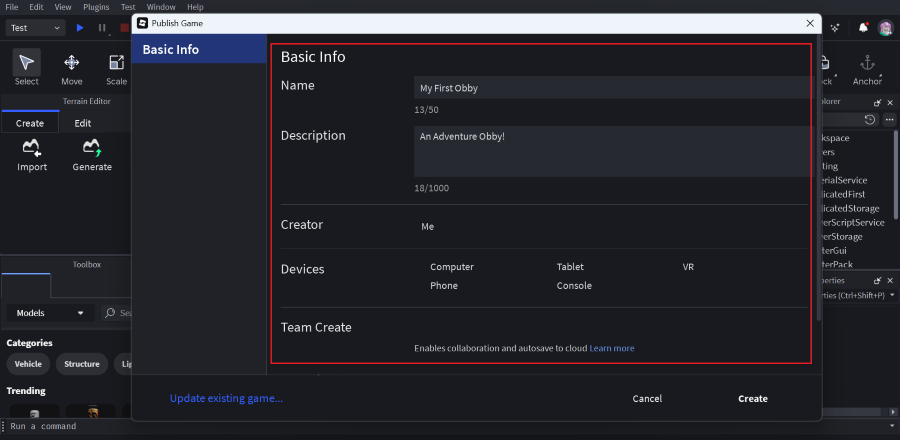Viewport: 900px width, 440px height.
Task: Open the Test mode dropdown
Action: (35, 28)
